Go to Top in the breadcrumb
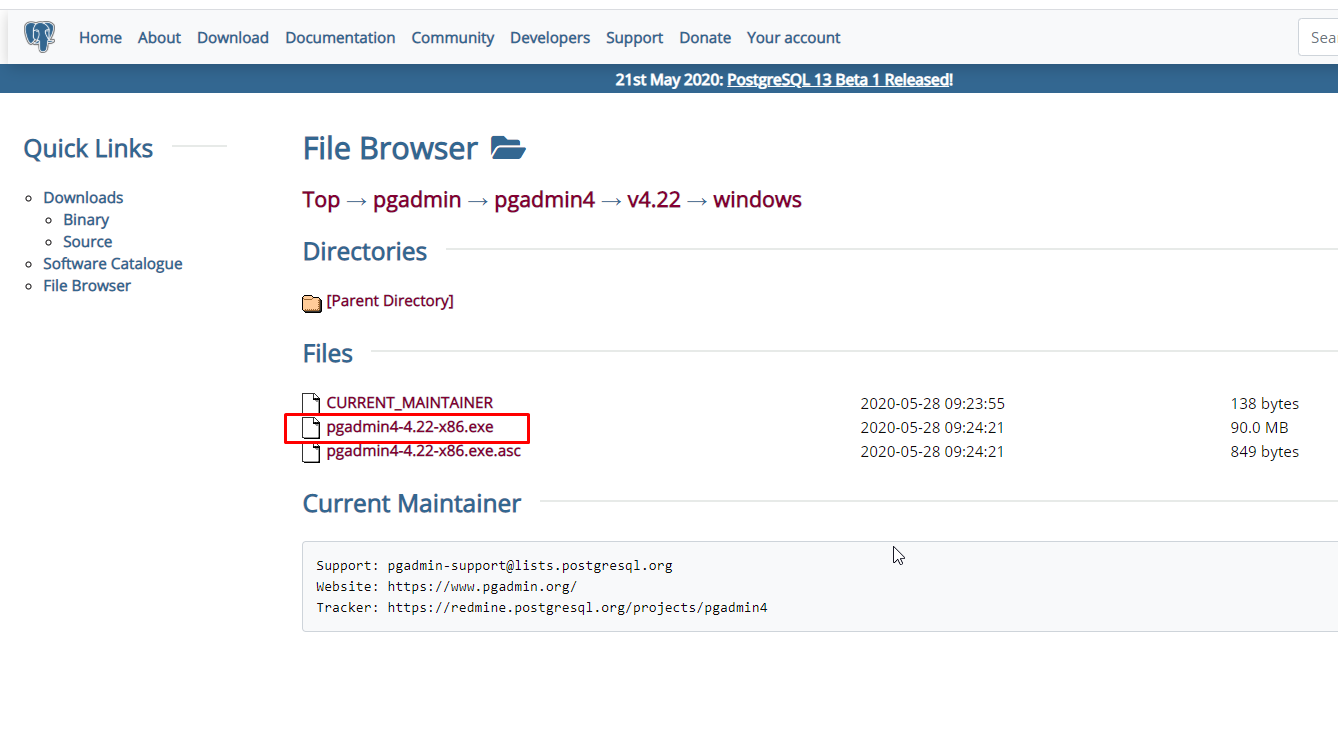The height and width of the screenshot is (752, 1338). pos(321,200)
